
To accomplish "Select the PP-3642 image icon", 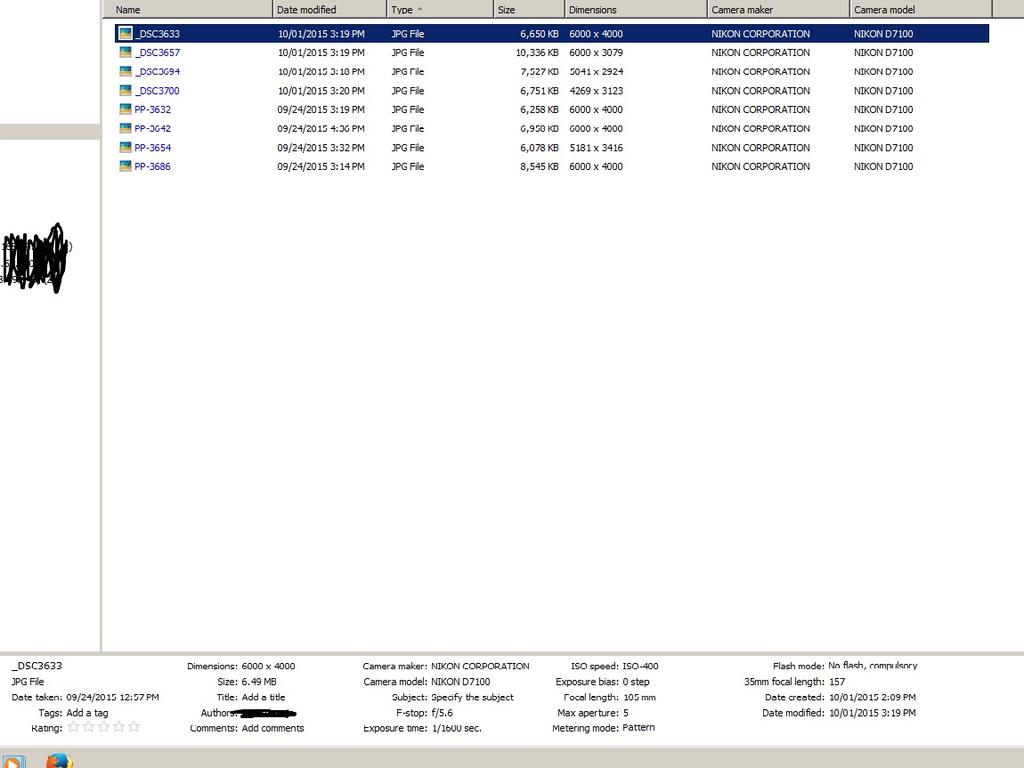I will pyautogui.click(x=125, y=129).
